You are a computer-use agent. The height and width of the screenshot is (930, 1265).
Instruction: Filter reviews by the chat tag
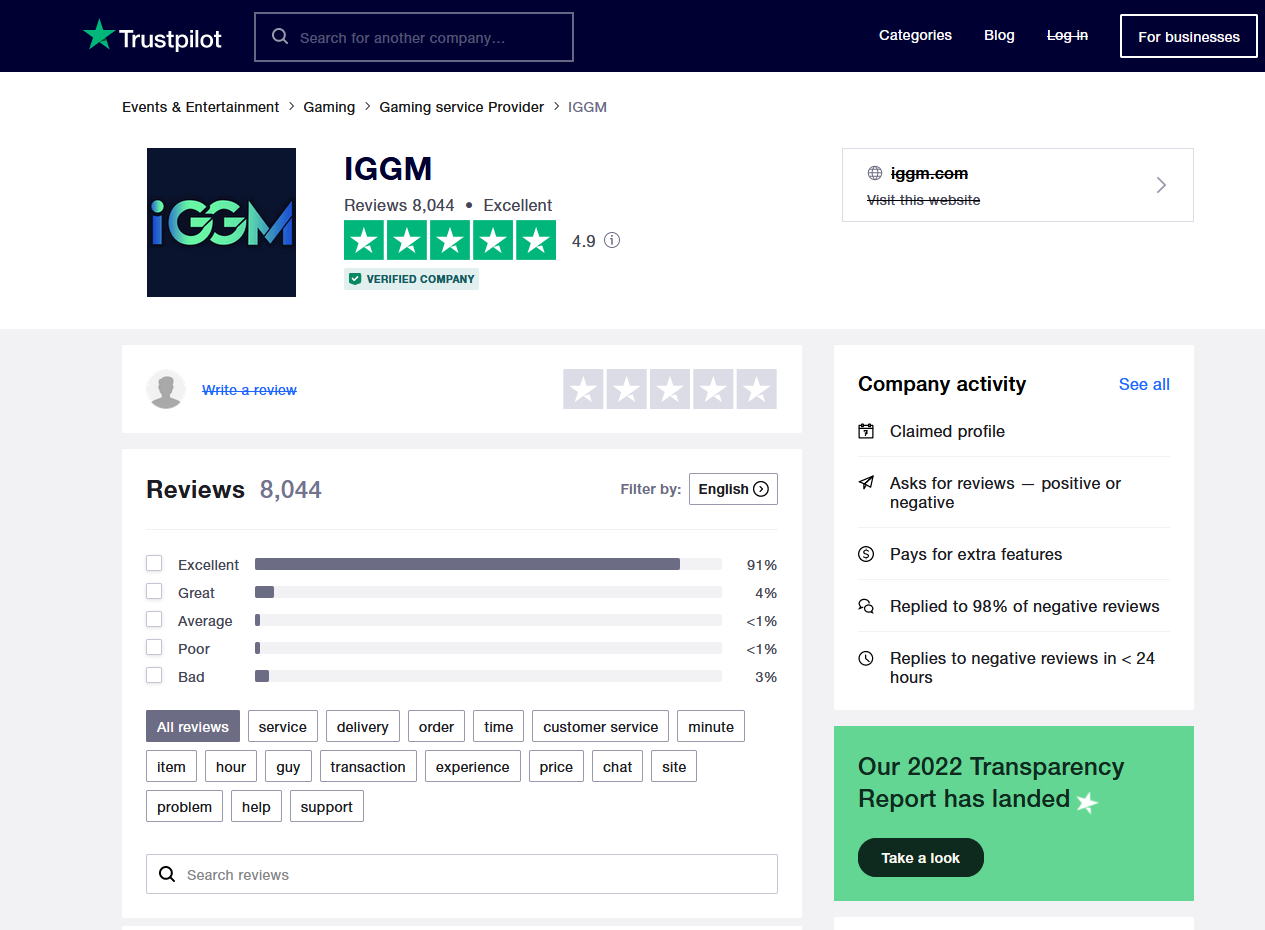[618, 767]
